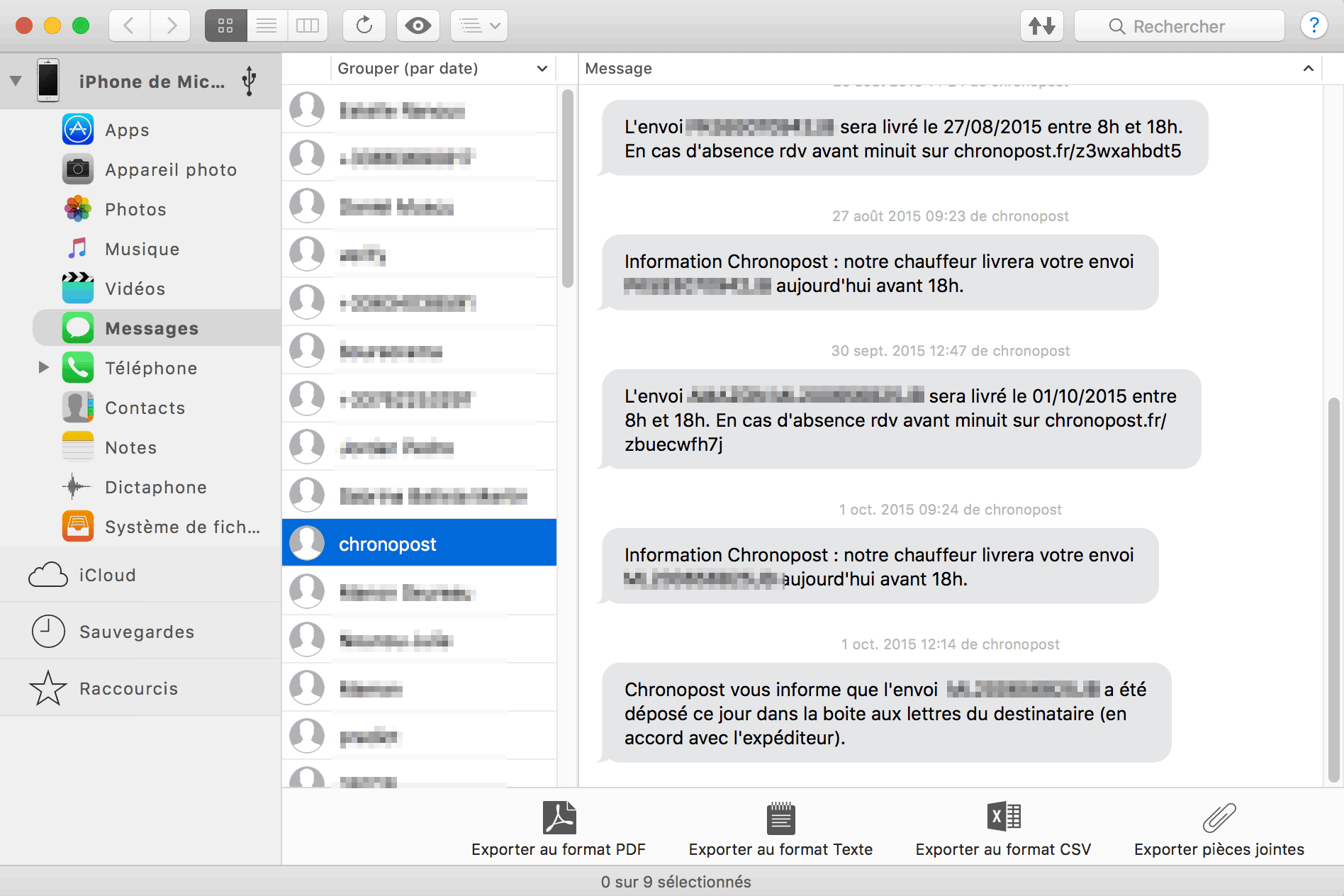Expand the Téléphone disclosure triangle
This screenshot has width=1344, height=896.
(43, 367)
